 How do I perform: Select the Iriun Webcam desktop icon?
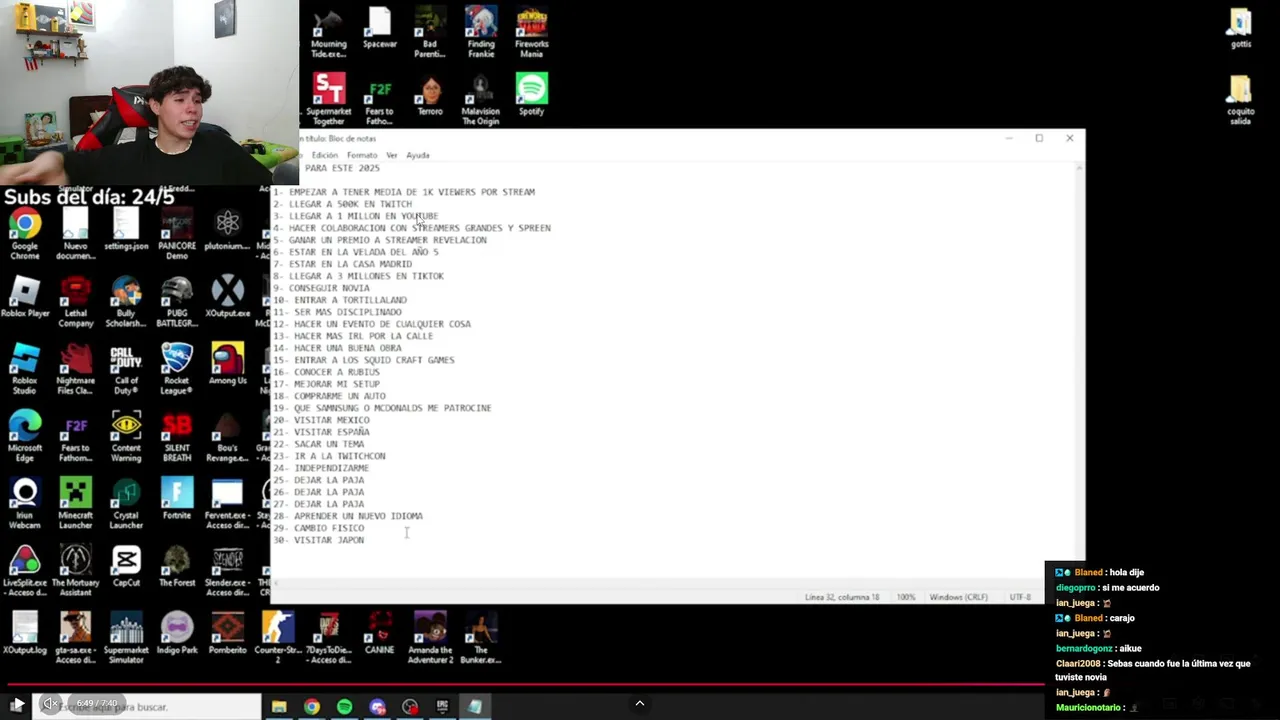click(x=25, y=504)
